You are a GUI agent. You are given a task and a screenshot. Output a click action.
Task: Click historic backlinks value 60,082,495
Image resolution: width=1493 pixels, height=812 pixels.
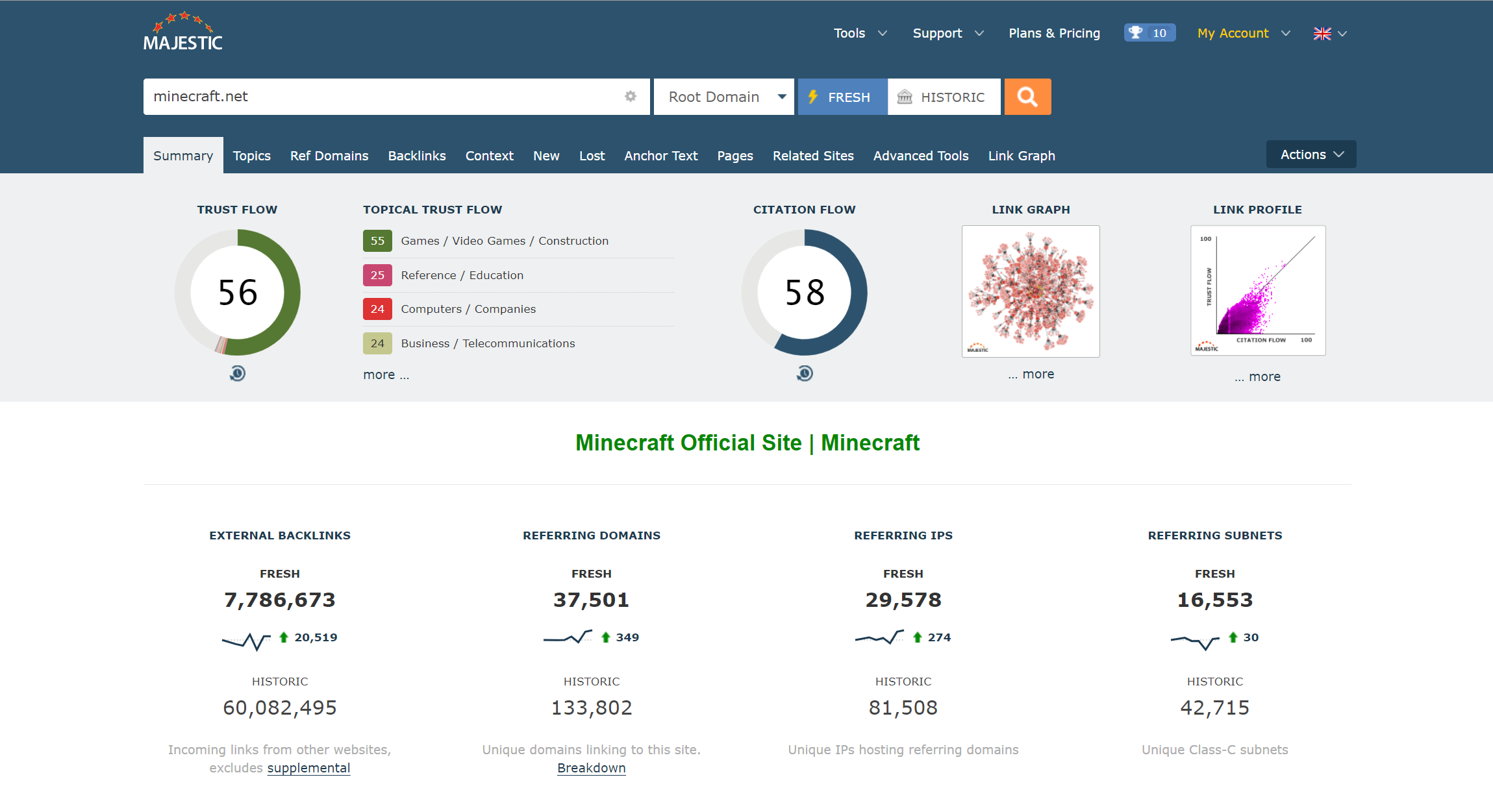[x=280, y=707]
